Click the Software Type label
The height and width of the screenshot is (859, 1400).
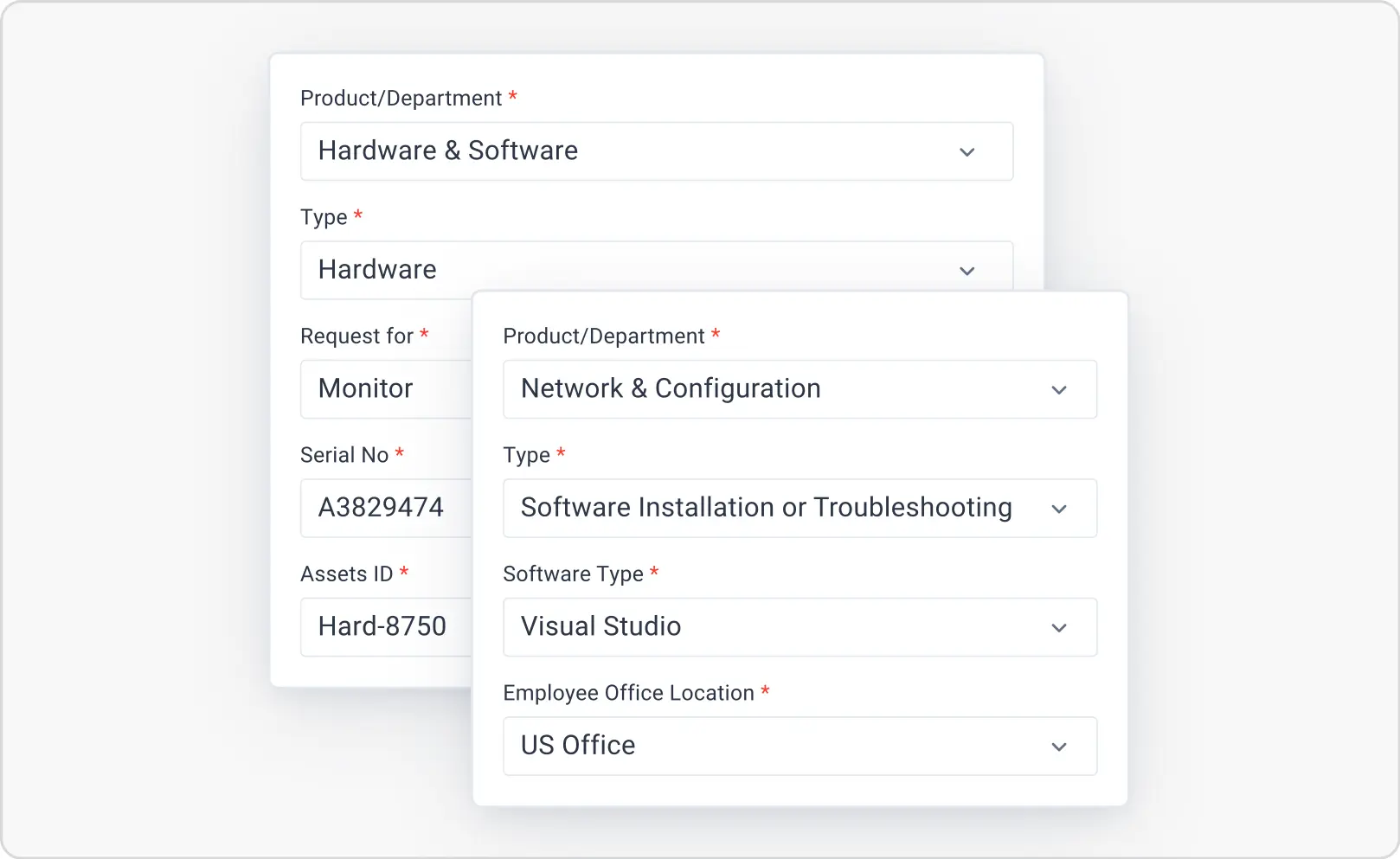pyautogui.click(x=573, y=574)
